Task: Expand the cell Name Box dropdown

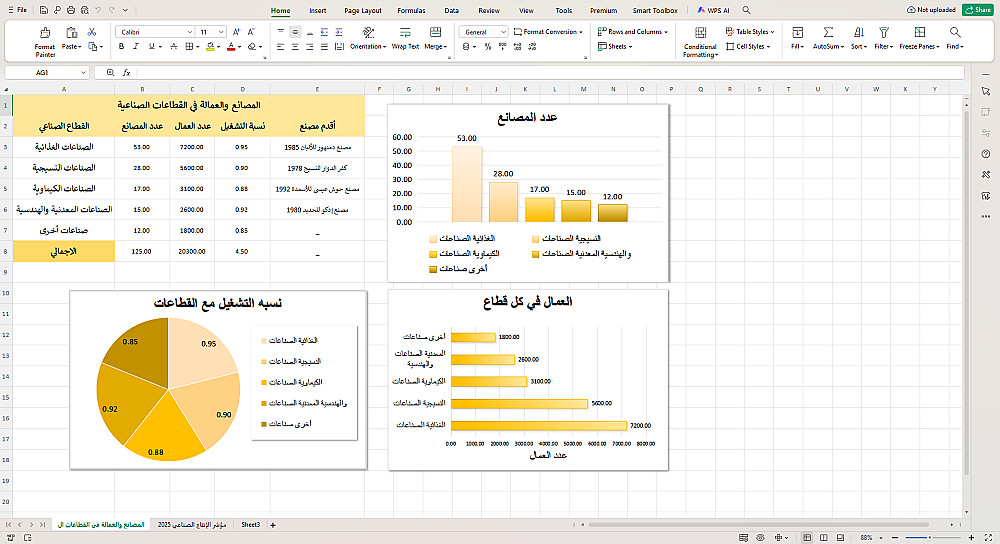Action: pos(83,73)
